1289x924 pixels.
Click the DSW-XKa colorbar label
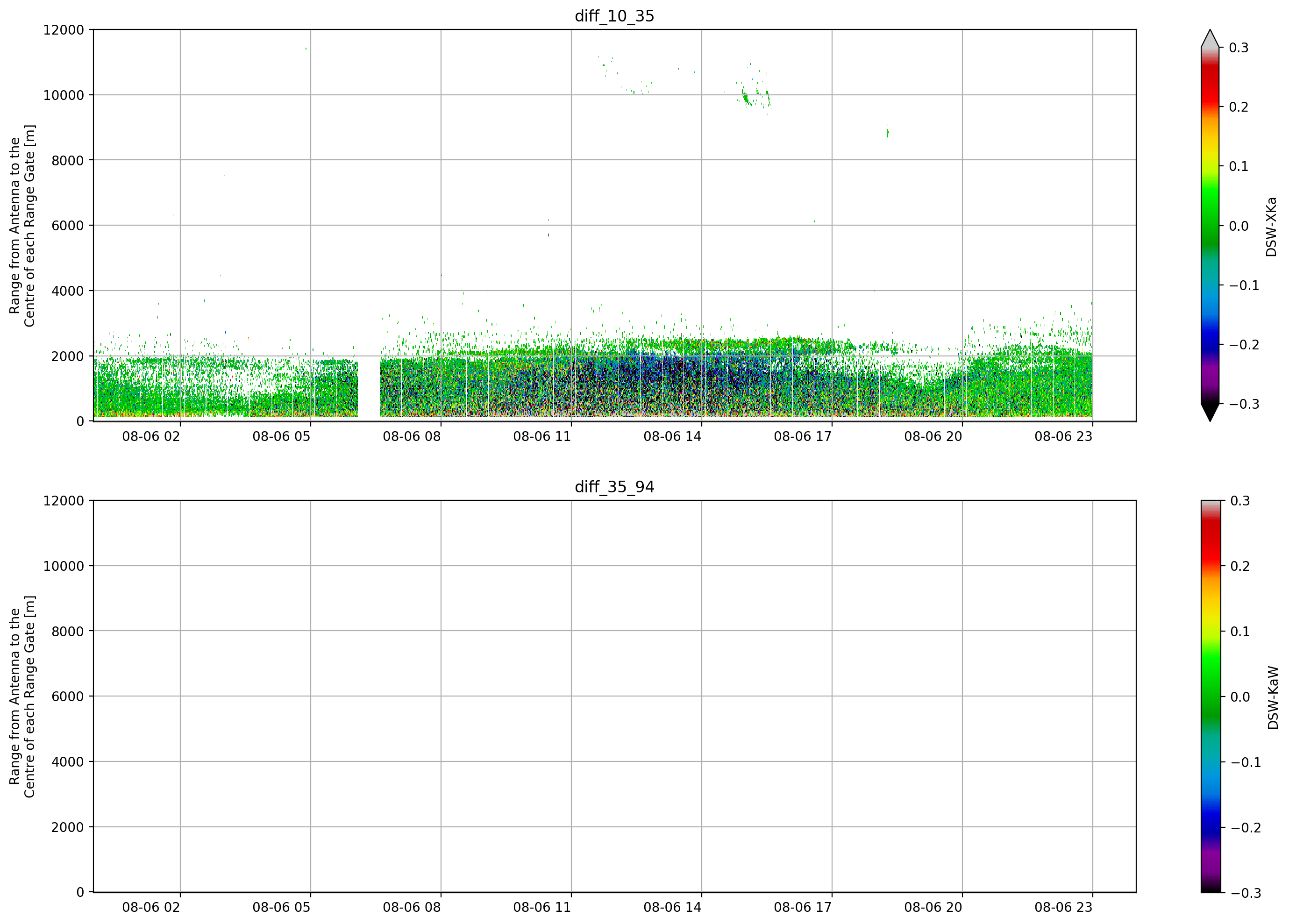[x=1271, y=227]
